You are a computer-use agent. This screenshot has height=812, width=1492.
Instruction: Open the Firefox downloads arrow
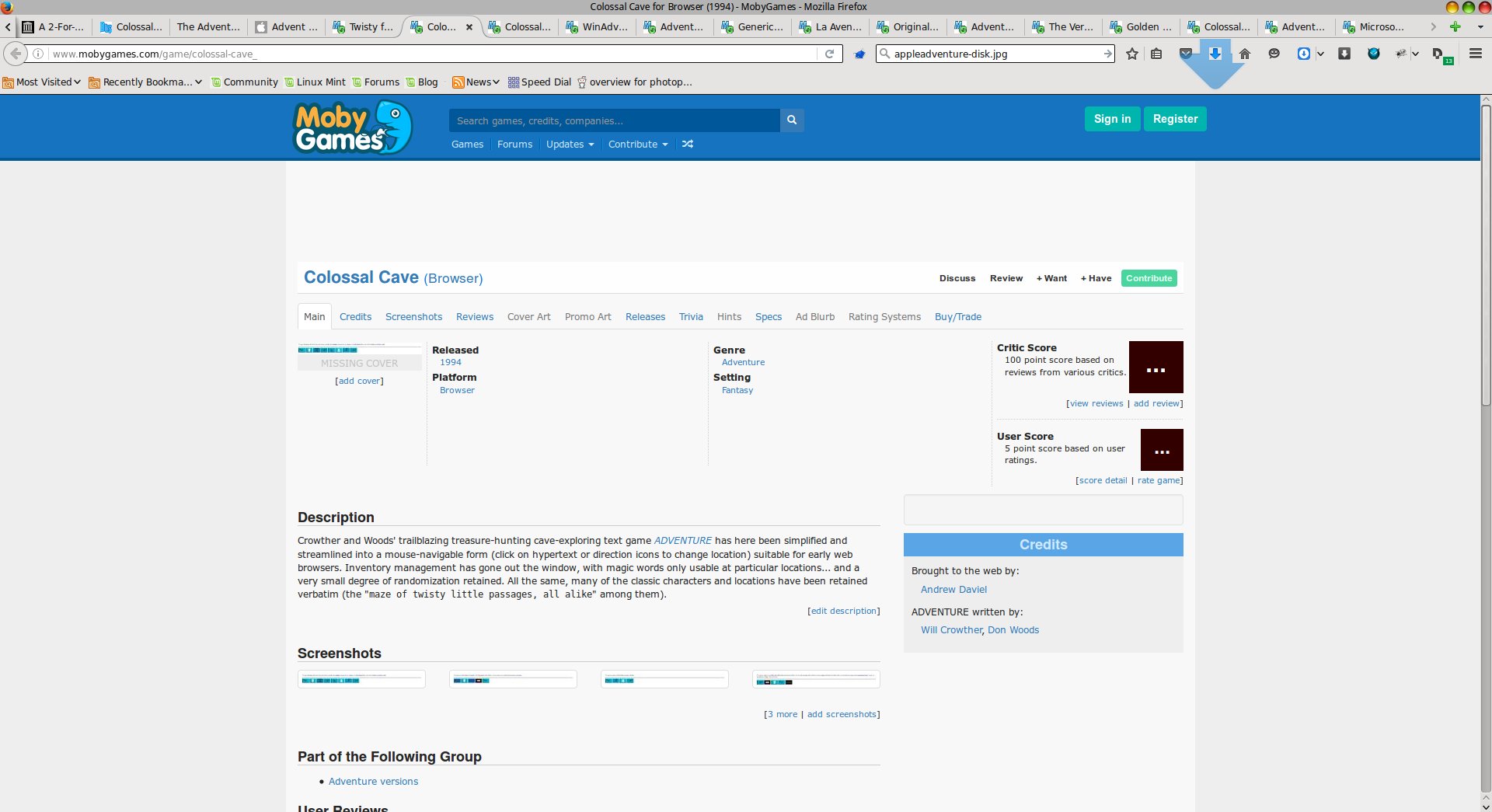point(1215,54)
